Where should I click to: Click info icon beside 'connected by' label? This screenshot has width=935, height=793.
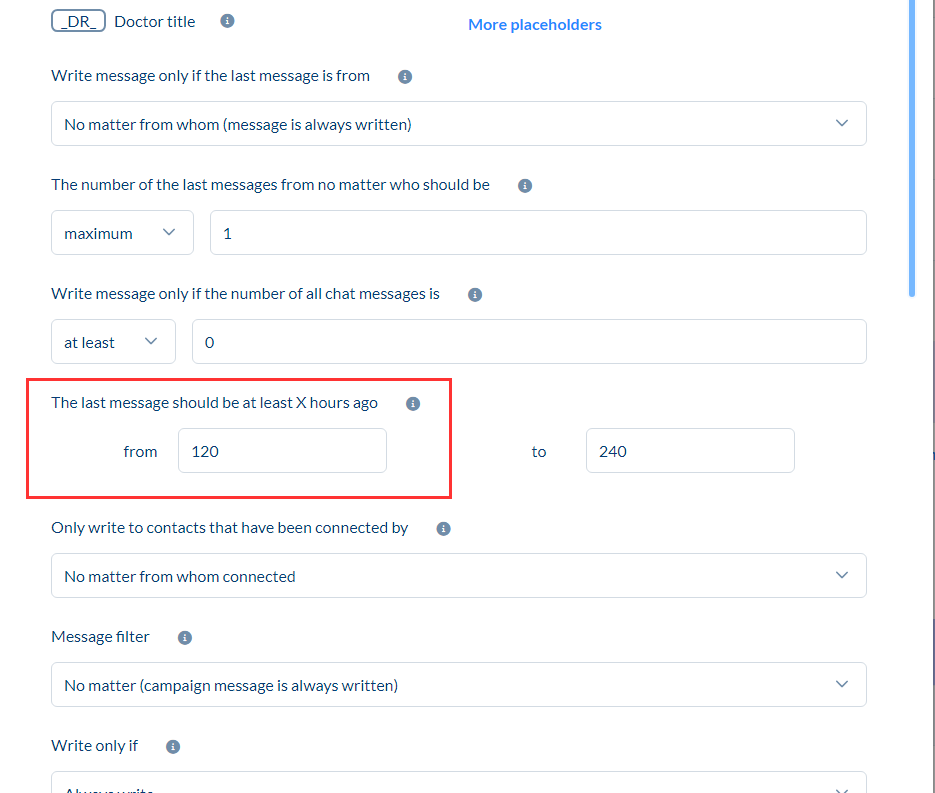tap(444, 529)
